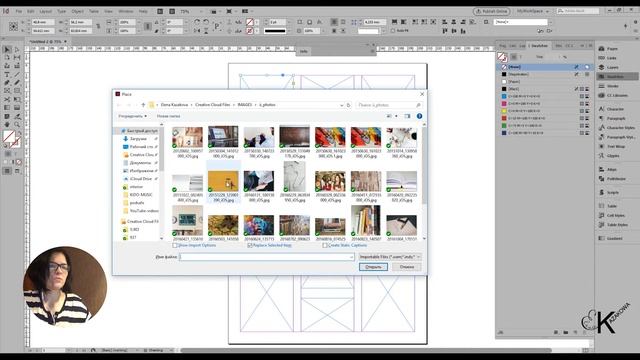Image resolution: width=640 pixels, height=360 pixels.
Task: Open the Stroke panel
Action: point(608,86)
